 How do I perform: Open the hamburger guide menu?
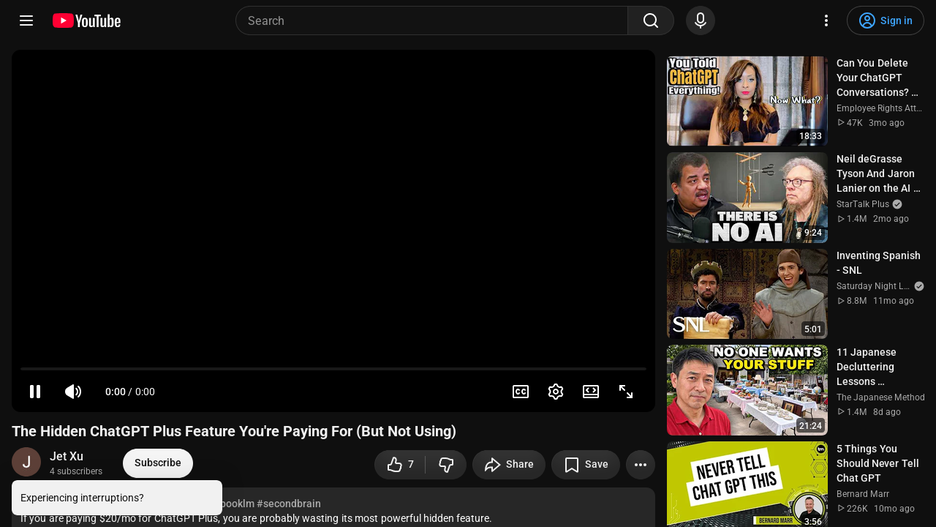coord(26,21)
